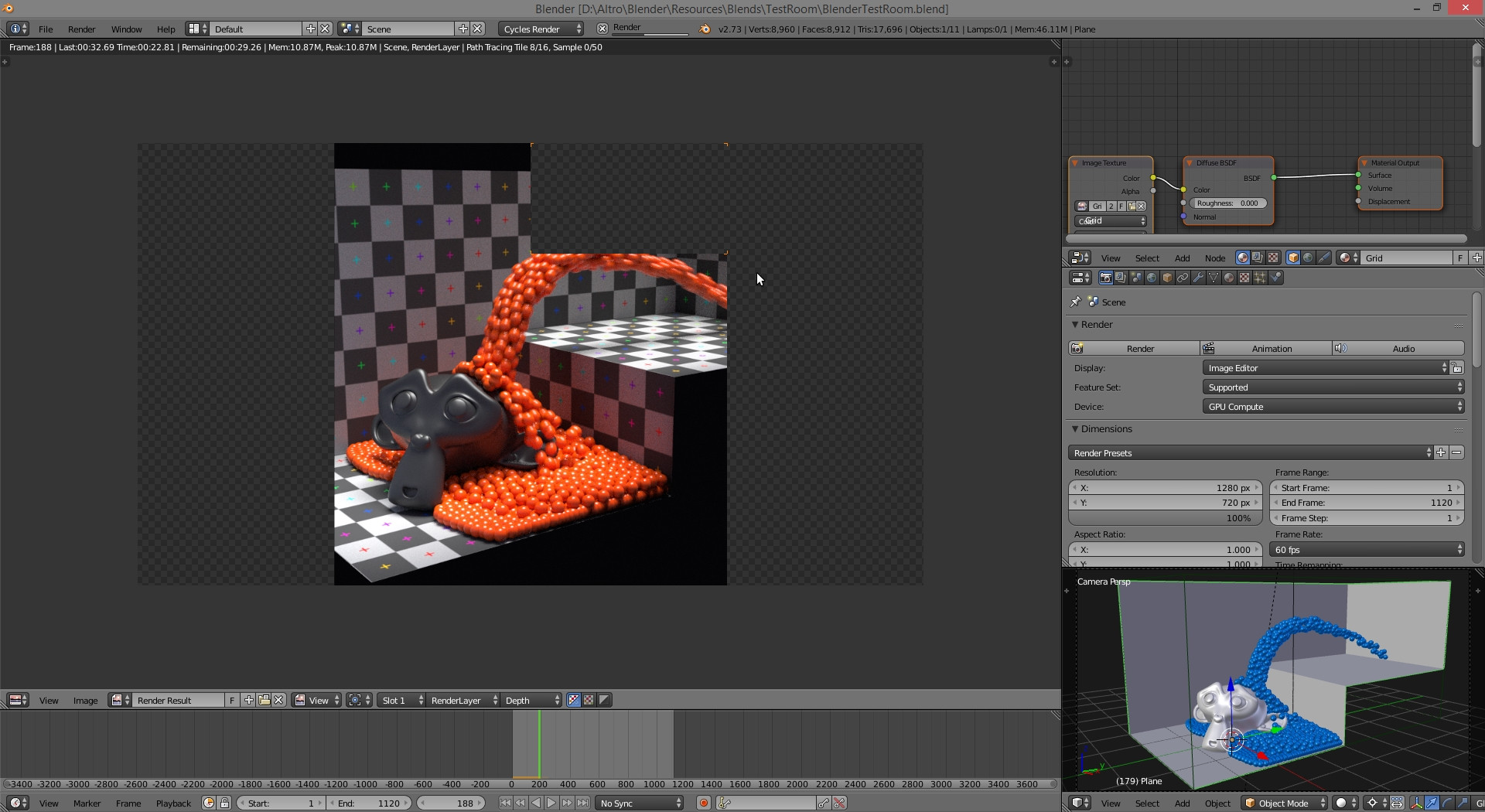The image size is (1485, 812).
Task: Cancel the render with X next to progress
Action: click(x=603, y=29)
